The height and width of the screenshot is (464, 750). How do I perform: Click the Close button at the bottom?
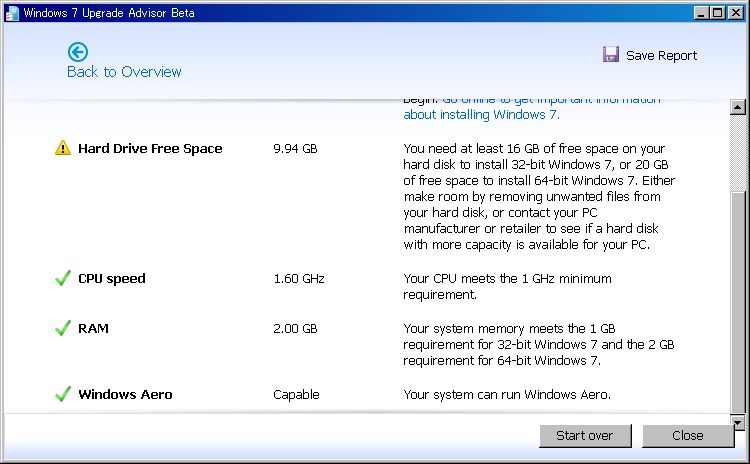(x=688, y=435)
